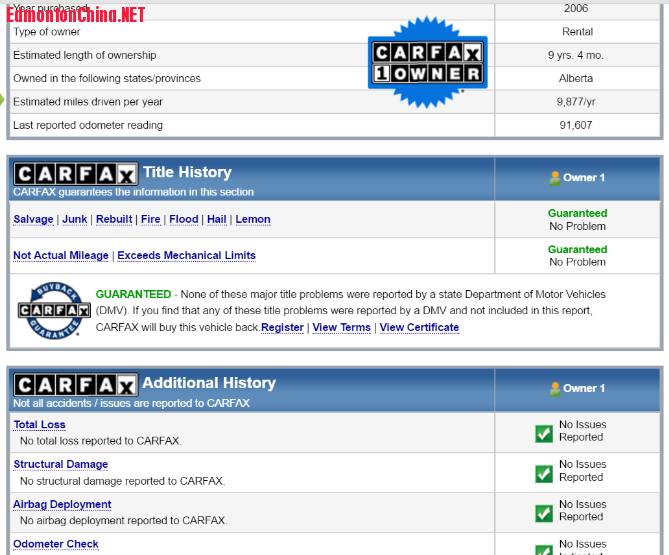Image resolution: width=669 pixels, height=555 pixels.
Task: Open the Rebuilt title link
Action: tap(114, 219)
